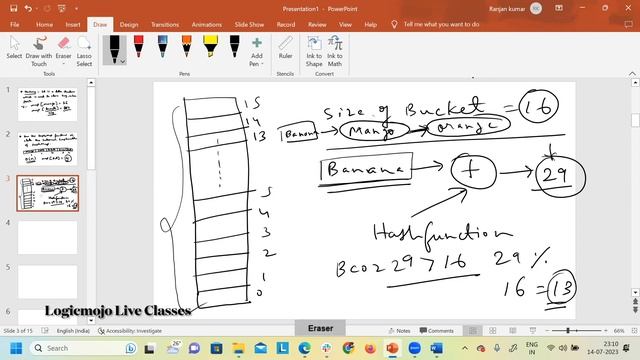Image resolution: width=640 pixels, height=360 pixels.
Task: Select slide 1 thumbnail
Action: coord(47,104)
